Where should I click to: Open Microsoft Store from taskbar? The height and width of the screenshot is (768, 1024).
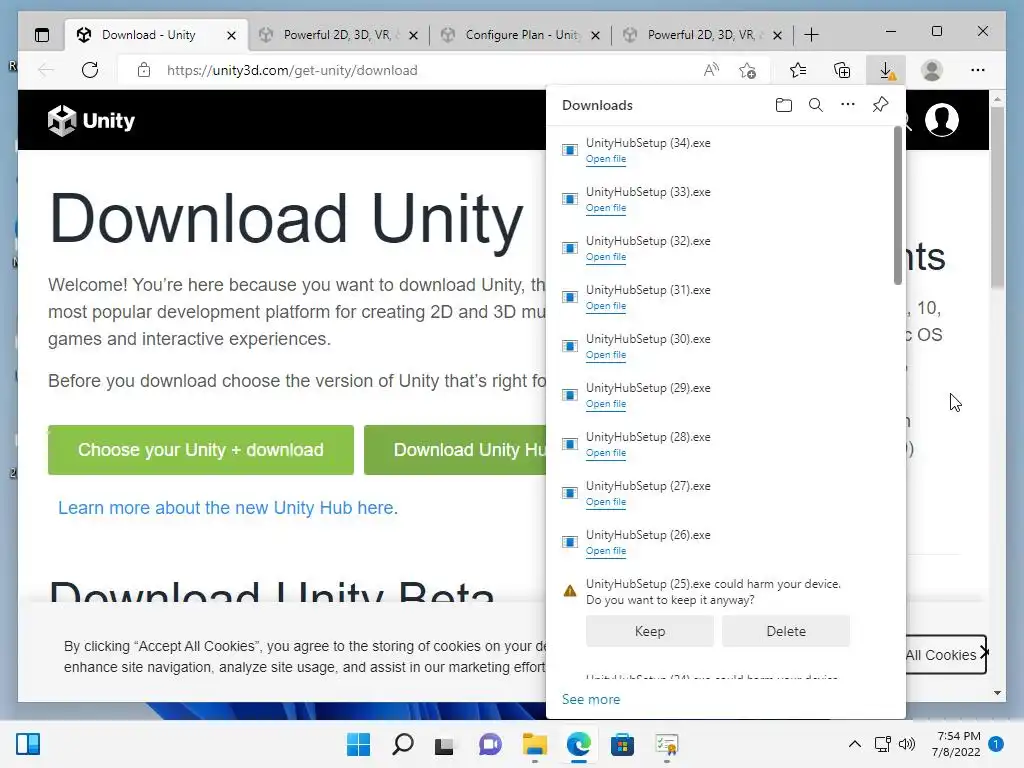[622, 744]
